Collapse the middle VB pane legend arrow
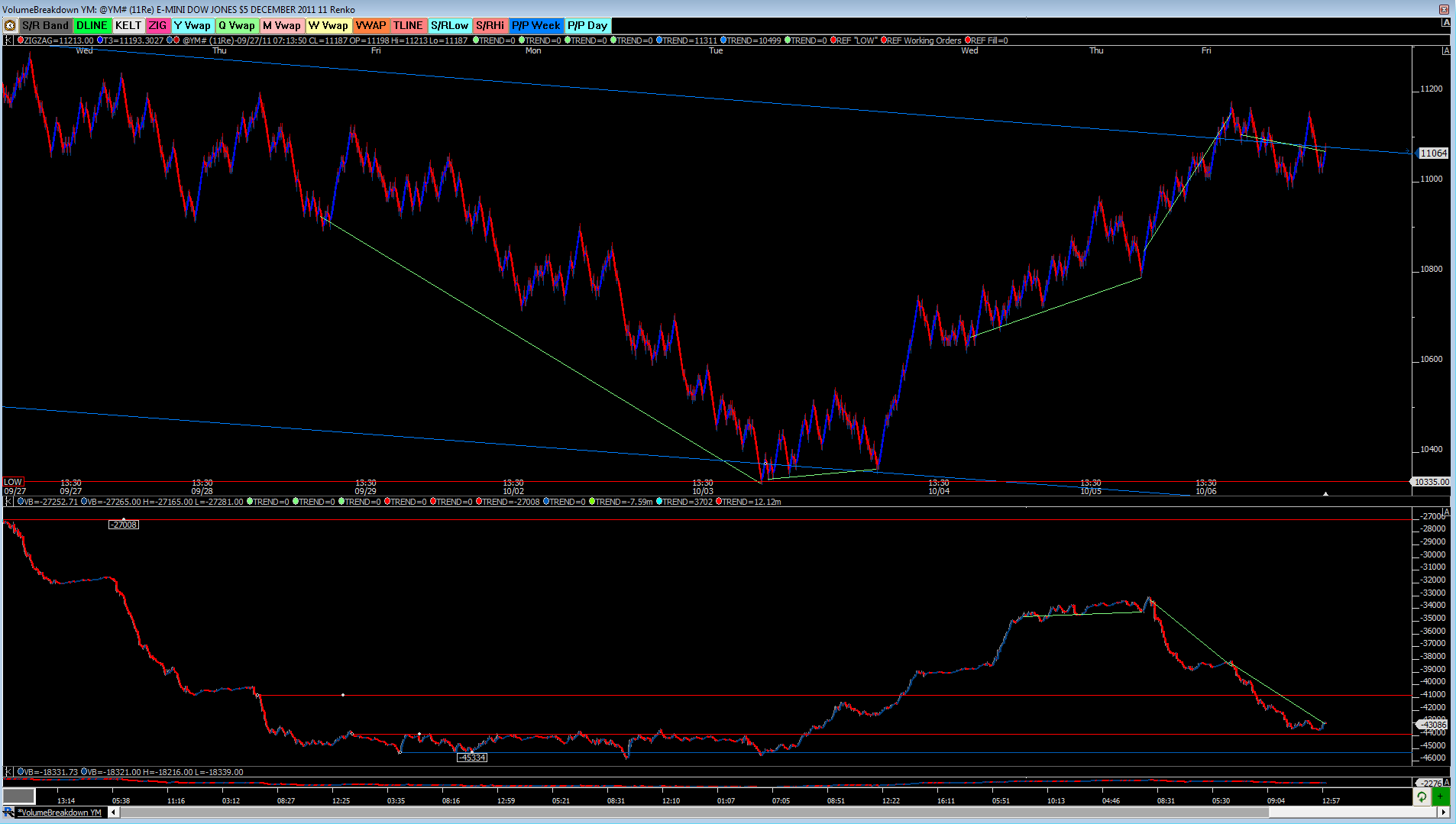The height and width of the screenshot is (824, 1456). pos(8,502)
